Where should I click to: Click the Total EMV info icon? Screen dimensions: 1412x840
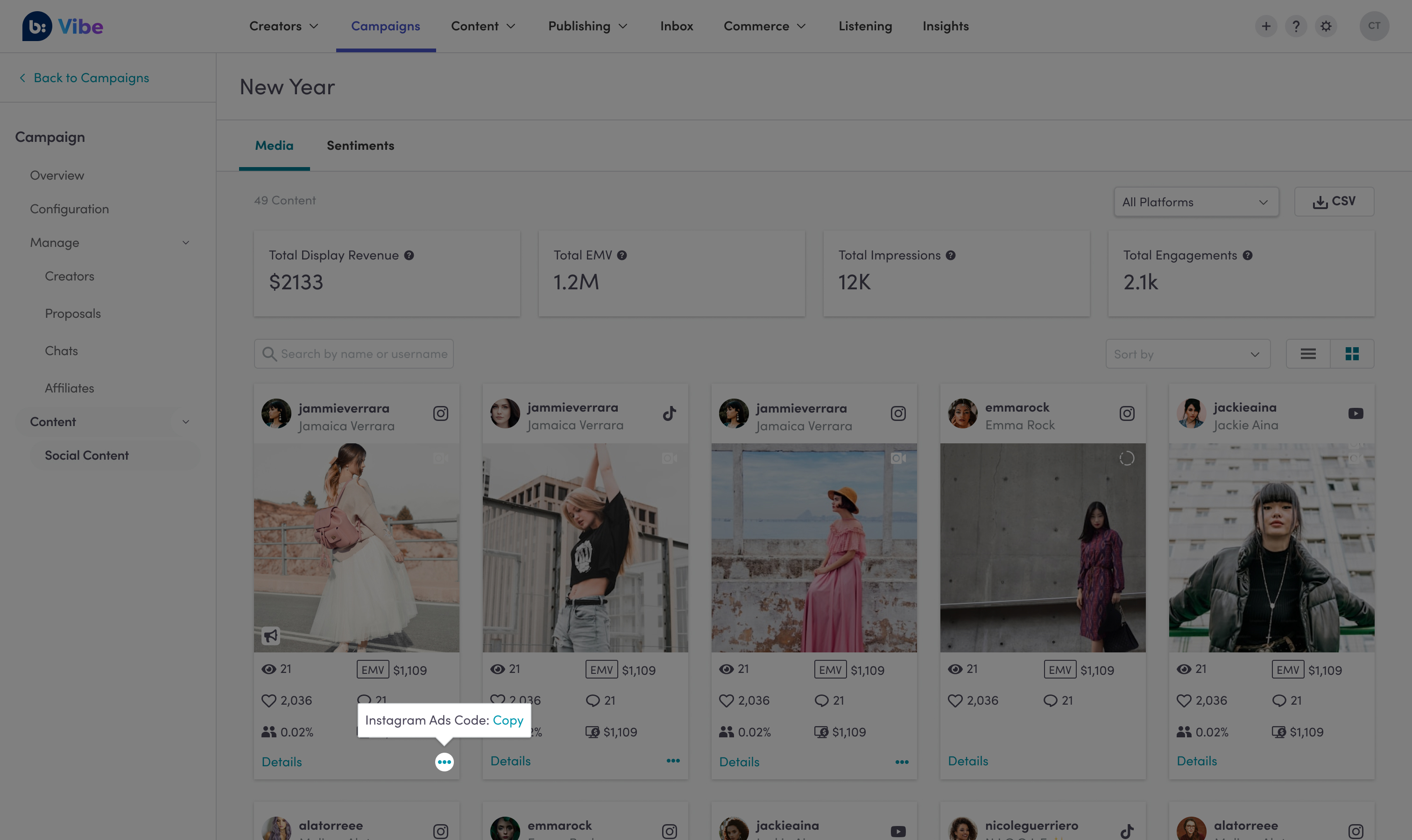point(622,255)
